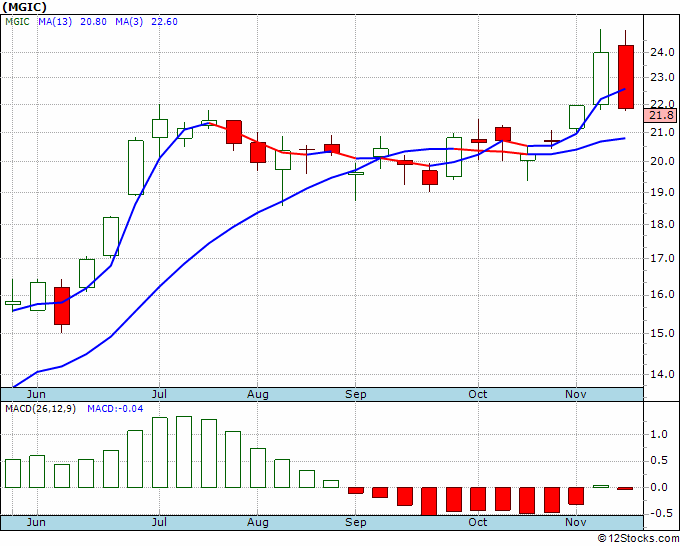
Task: Click the MACD:-0.04 value readout
Action: pyautogui.click(x=115, y=409)
